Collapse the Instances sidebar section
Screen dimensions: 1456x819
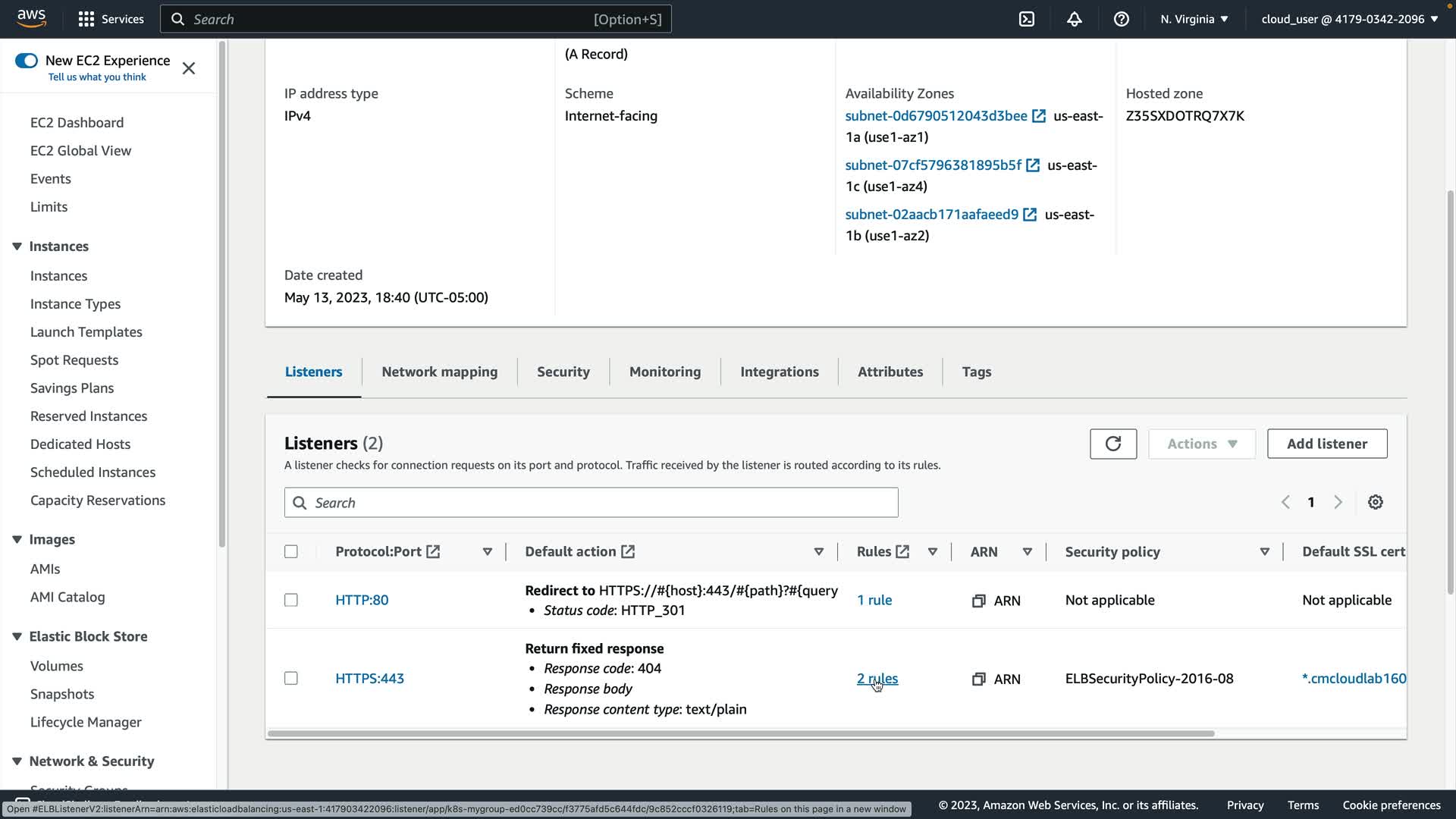coord(17,246)
